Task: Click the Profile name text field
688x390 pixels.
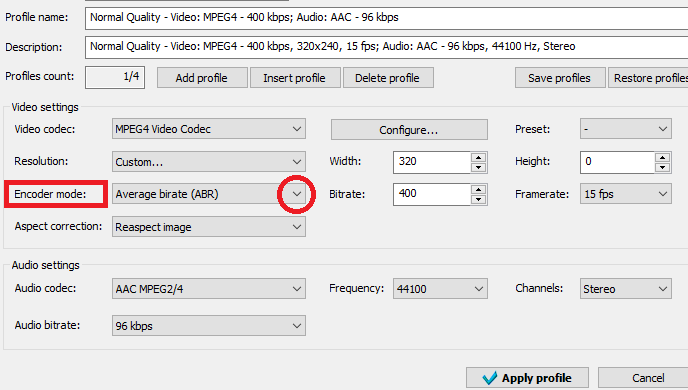Action: pyautogui.click(x=386, y=18)
